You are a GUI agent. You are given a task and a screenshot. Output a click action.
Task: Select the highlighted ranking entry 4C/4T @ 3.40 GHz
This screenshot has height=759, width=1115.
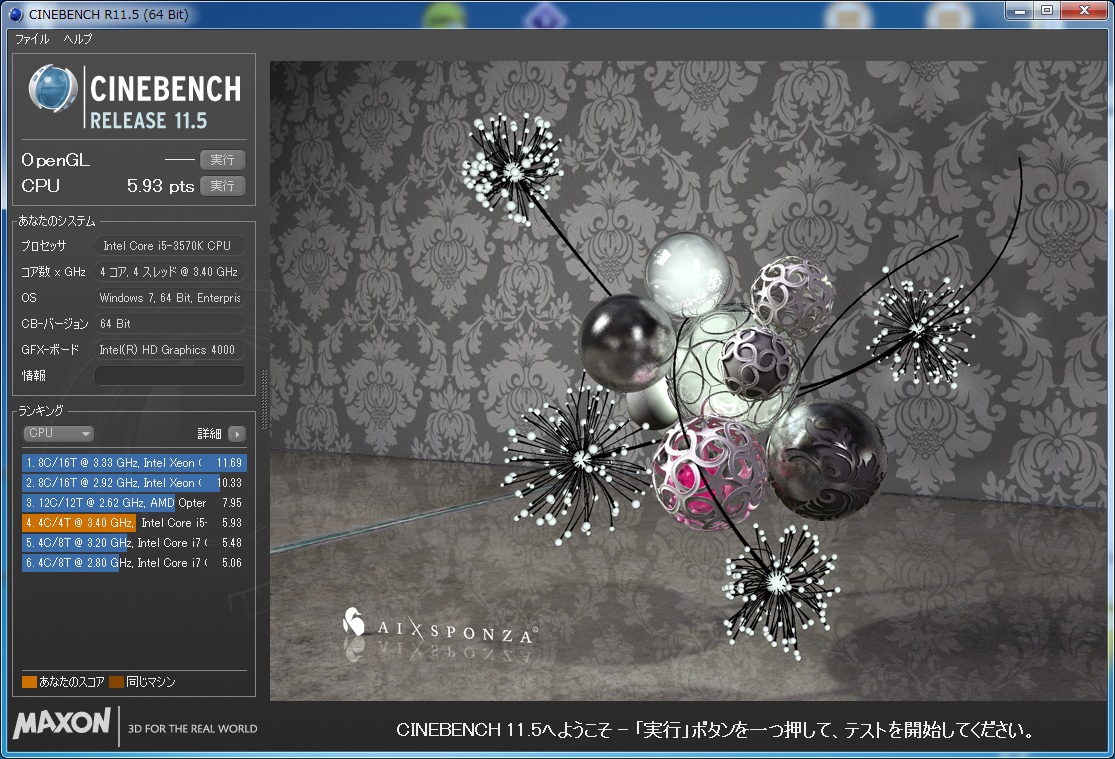[x=134, y=522]
